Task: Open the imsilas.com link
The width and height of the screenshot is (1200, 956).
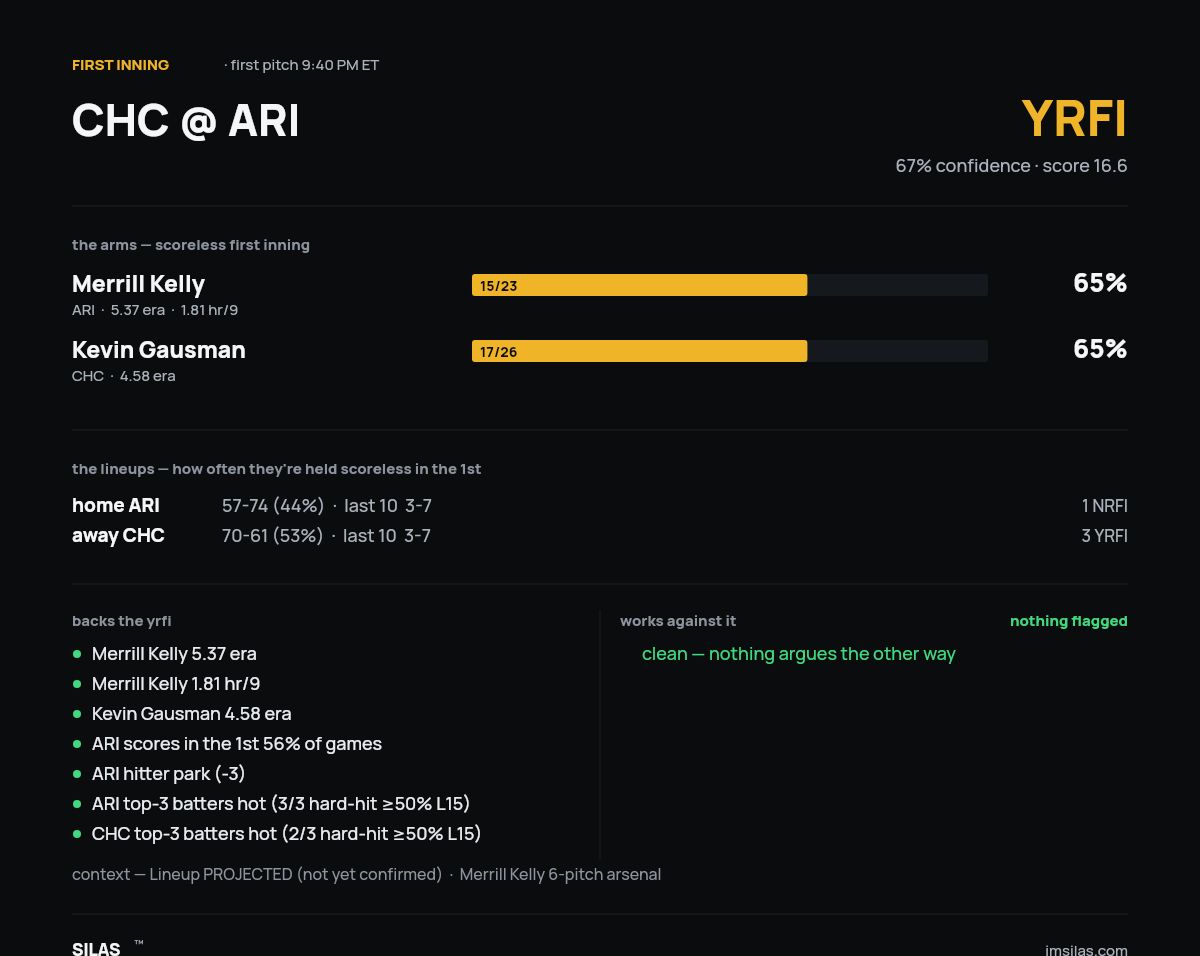Action: coord(1086,950)
